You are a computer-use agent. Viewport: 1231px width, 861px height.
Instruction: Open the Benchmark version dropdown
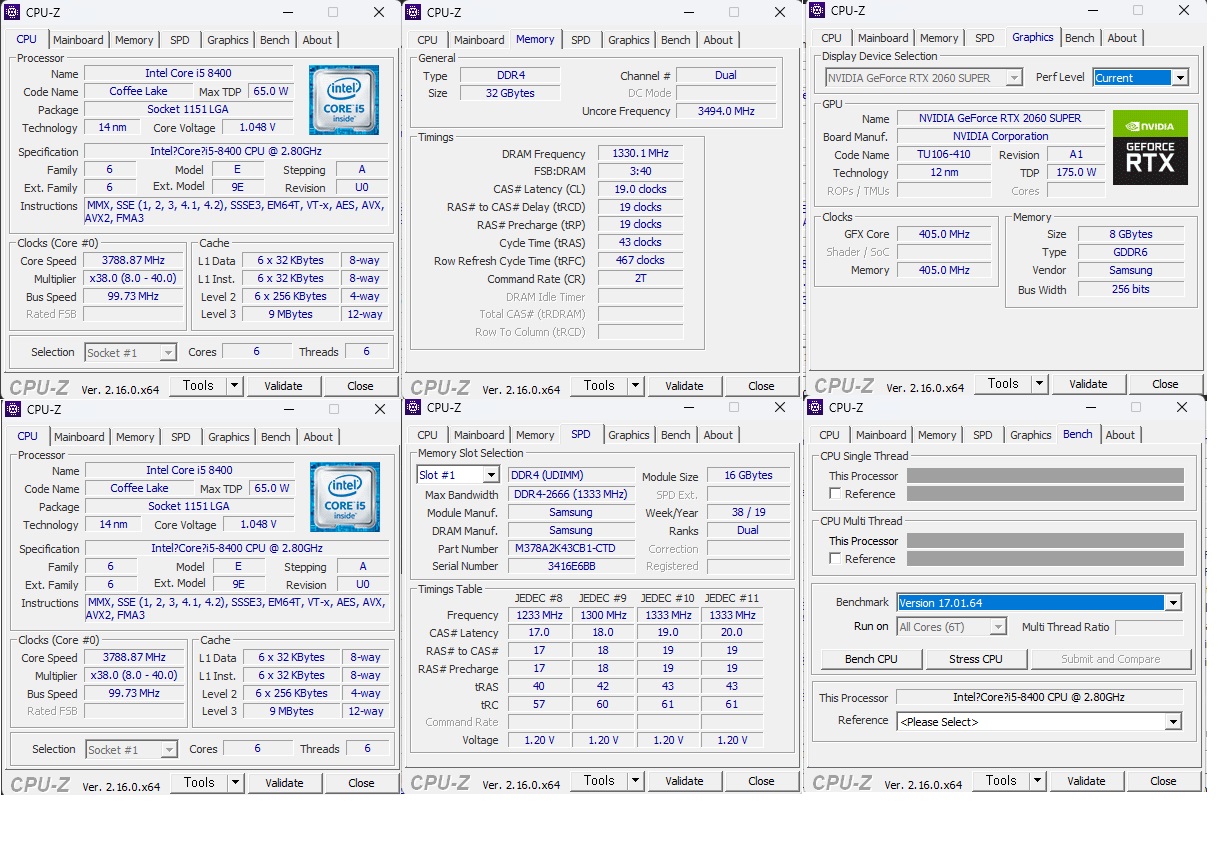1173,602
